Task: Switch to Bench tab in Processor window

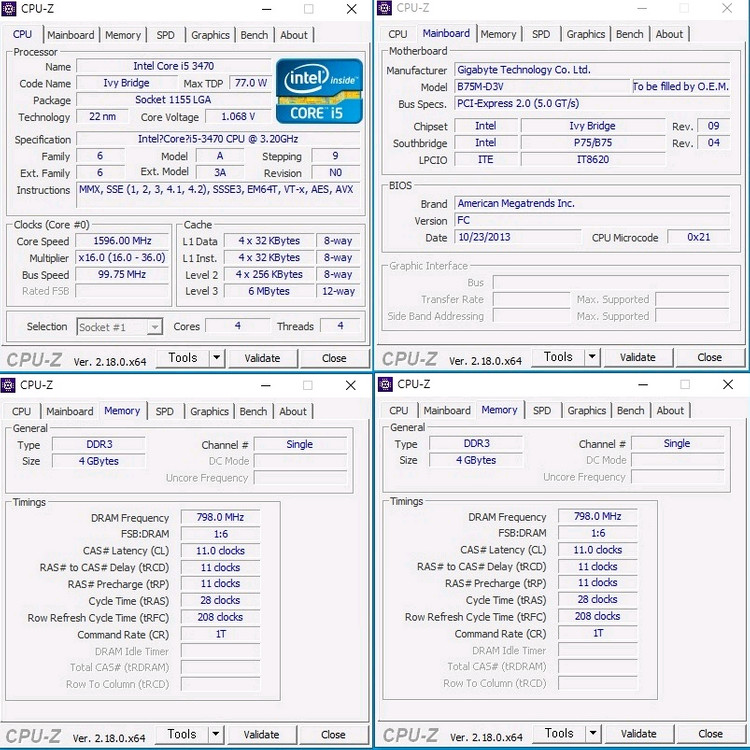Action: (x=254, y=35)
